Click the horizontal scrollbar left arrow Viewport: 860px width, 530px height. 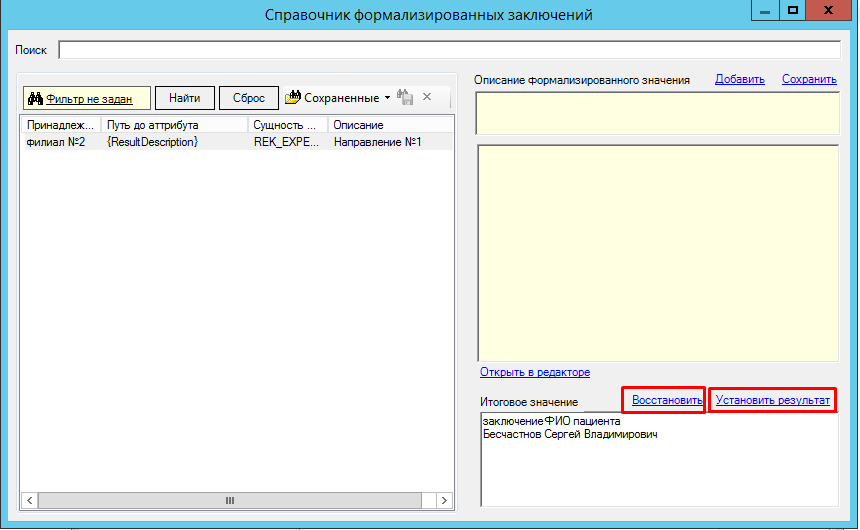pyautogui.click(x=30, y=500)
